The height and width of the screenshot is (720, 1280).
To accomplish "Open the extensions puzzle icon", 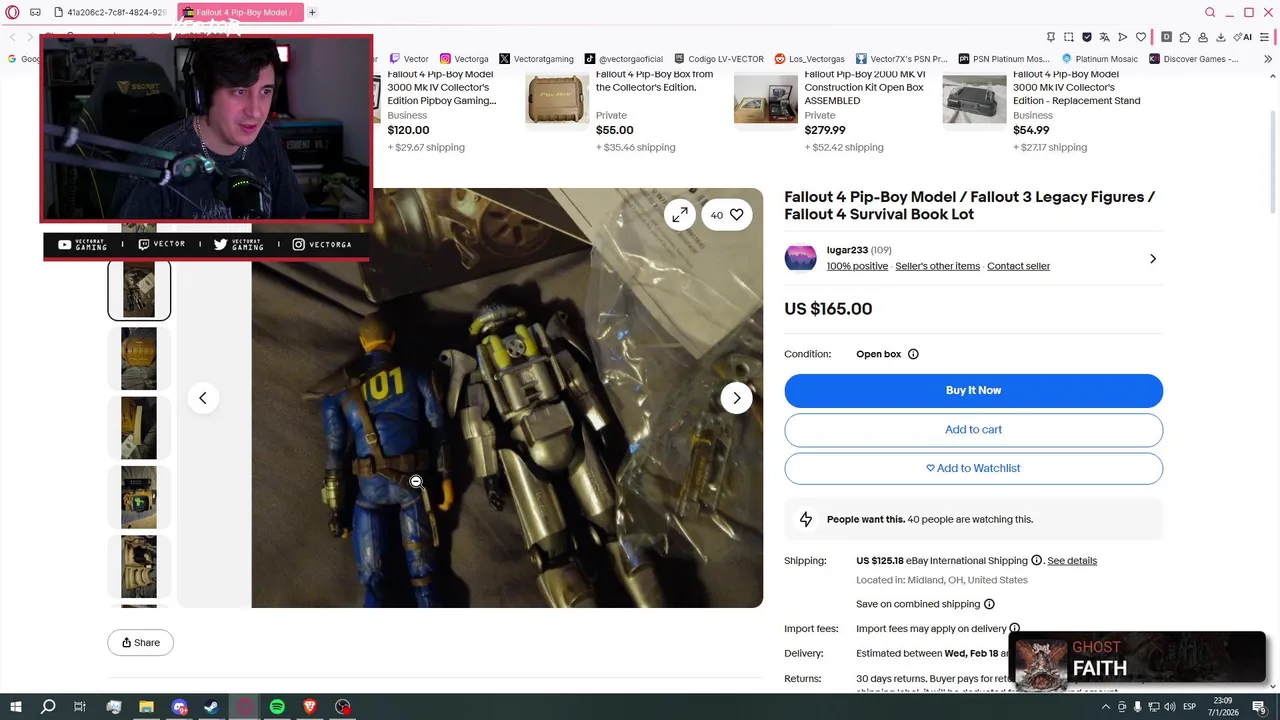I will (x=1185, y=37).
